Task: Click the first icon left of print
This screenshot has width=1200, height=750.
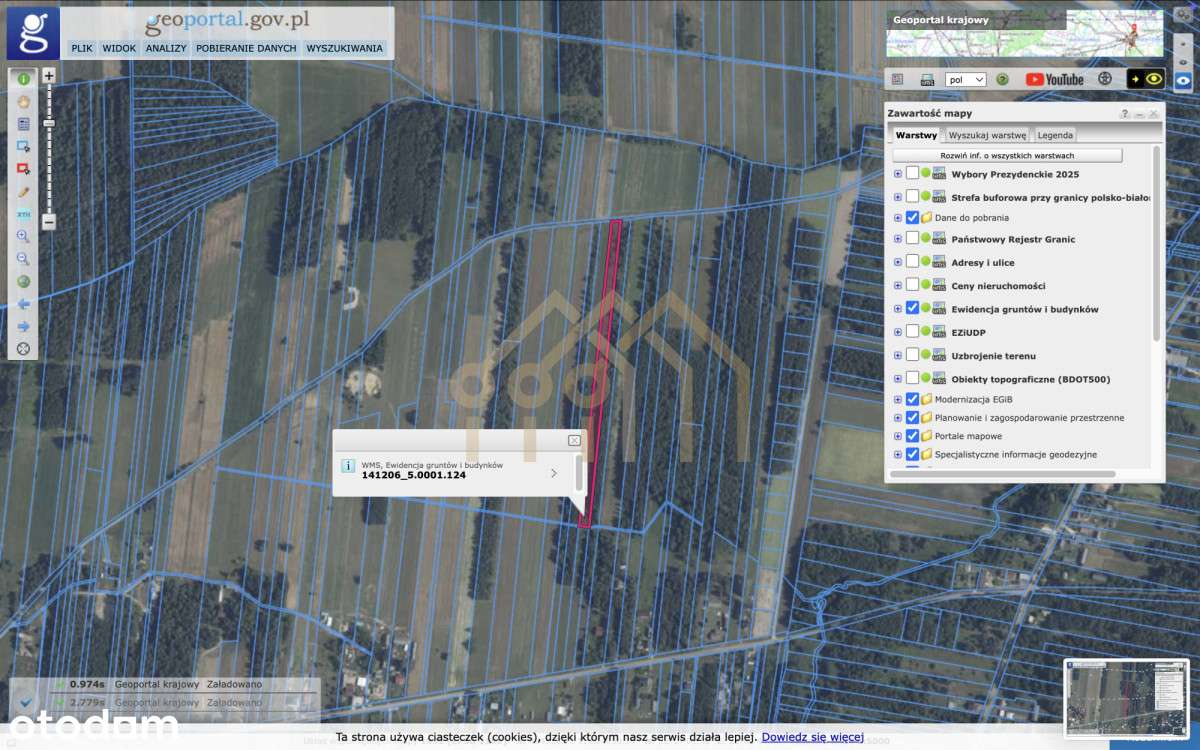Action: pyautogui.click(x=897, y=79)
